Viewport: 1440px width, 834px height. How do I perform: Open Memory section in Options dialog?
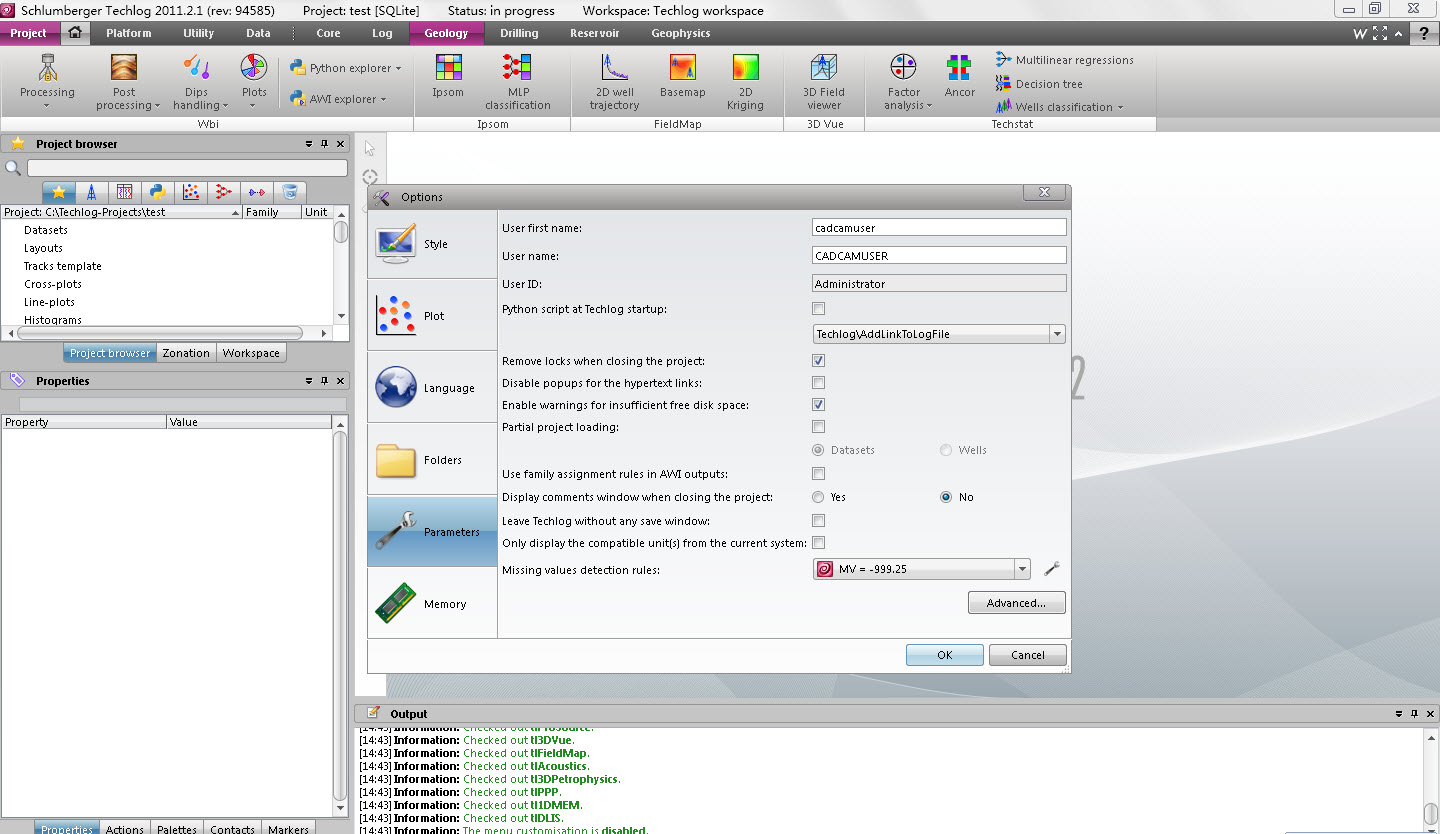point(432,604)
